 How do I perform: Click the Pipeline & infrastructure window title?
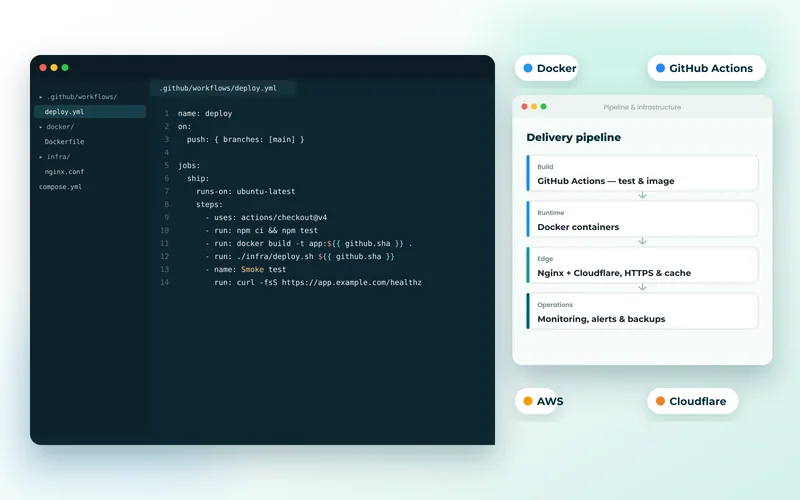642,107
